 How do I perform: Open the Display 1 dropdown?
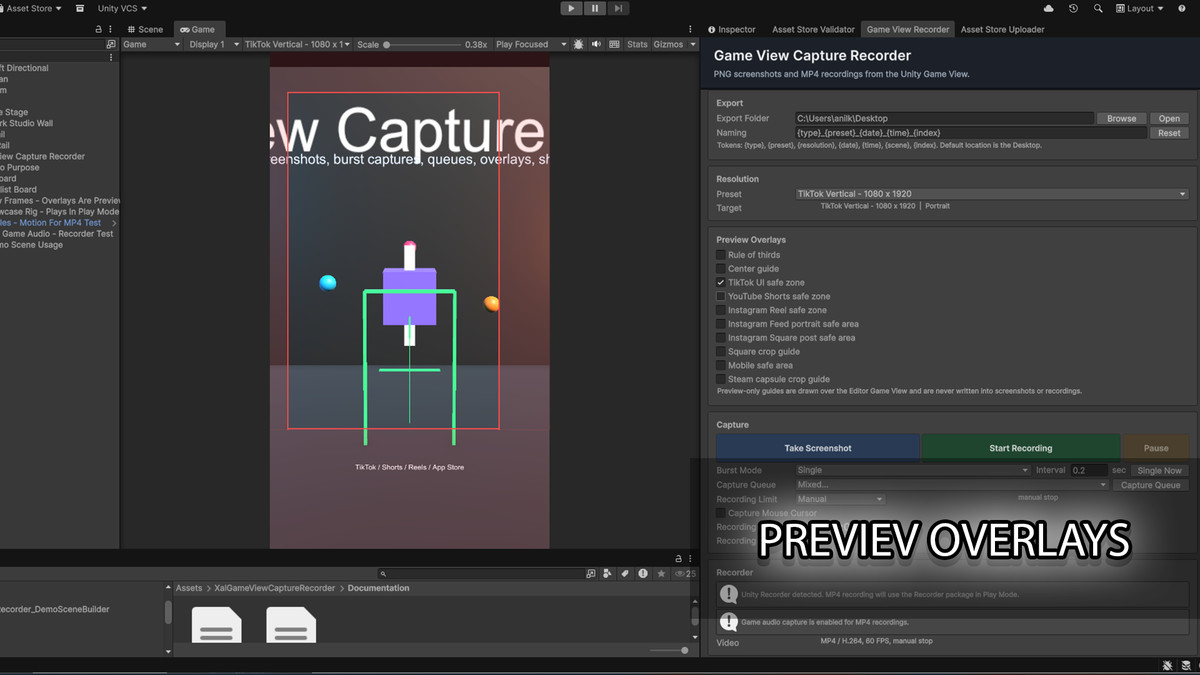click(x=214, y=44)
